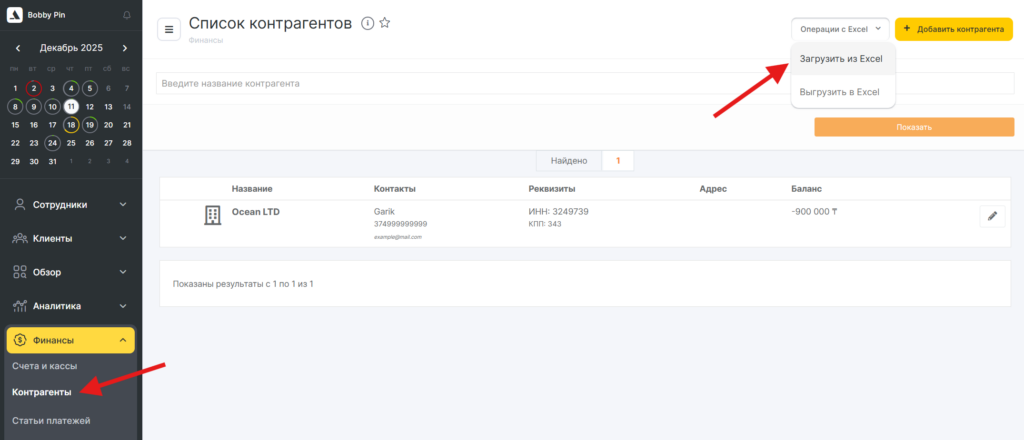Viewport: 1024px width, 440px height.
Task: Open the Операции с Excel dropdown
Action: click(840, 30)
